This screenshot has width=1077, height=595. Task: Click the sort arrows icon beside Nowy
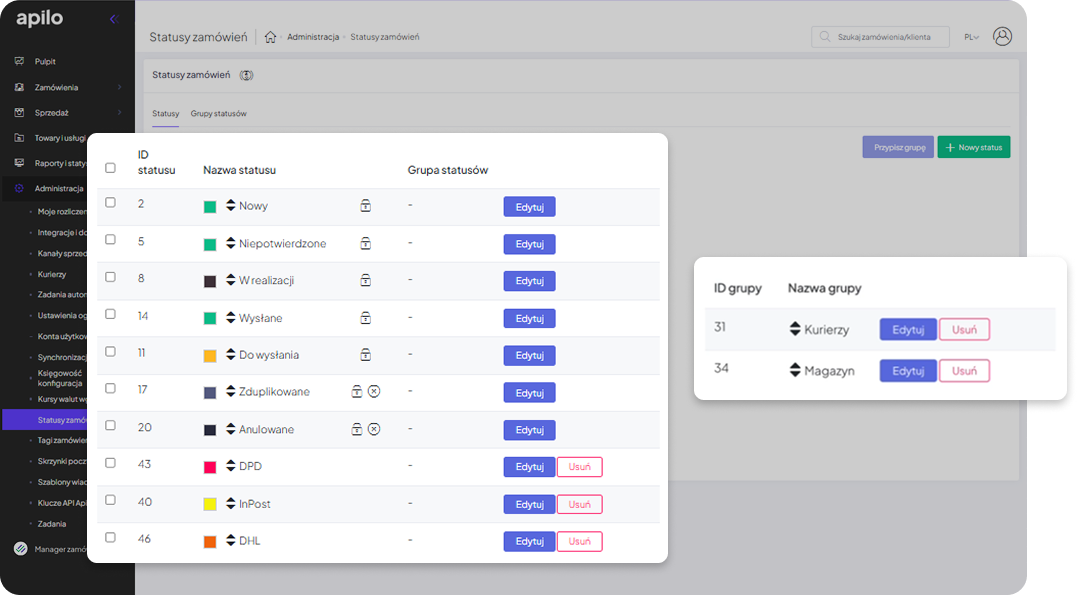230,206
